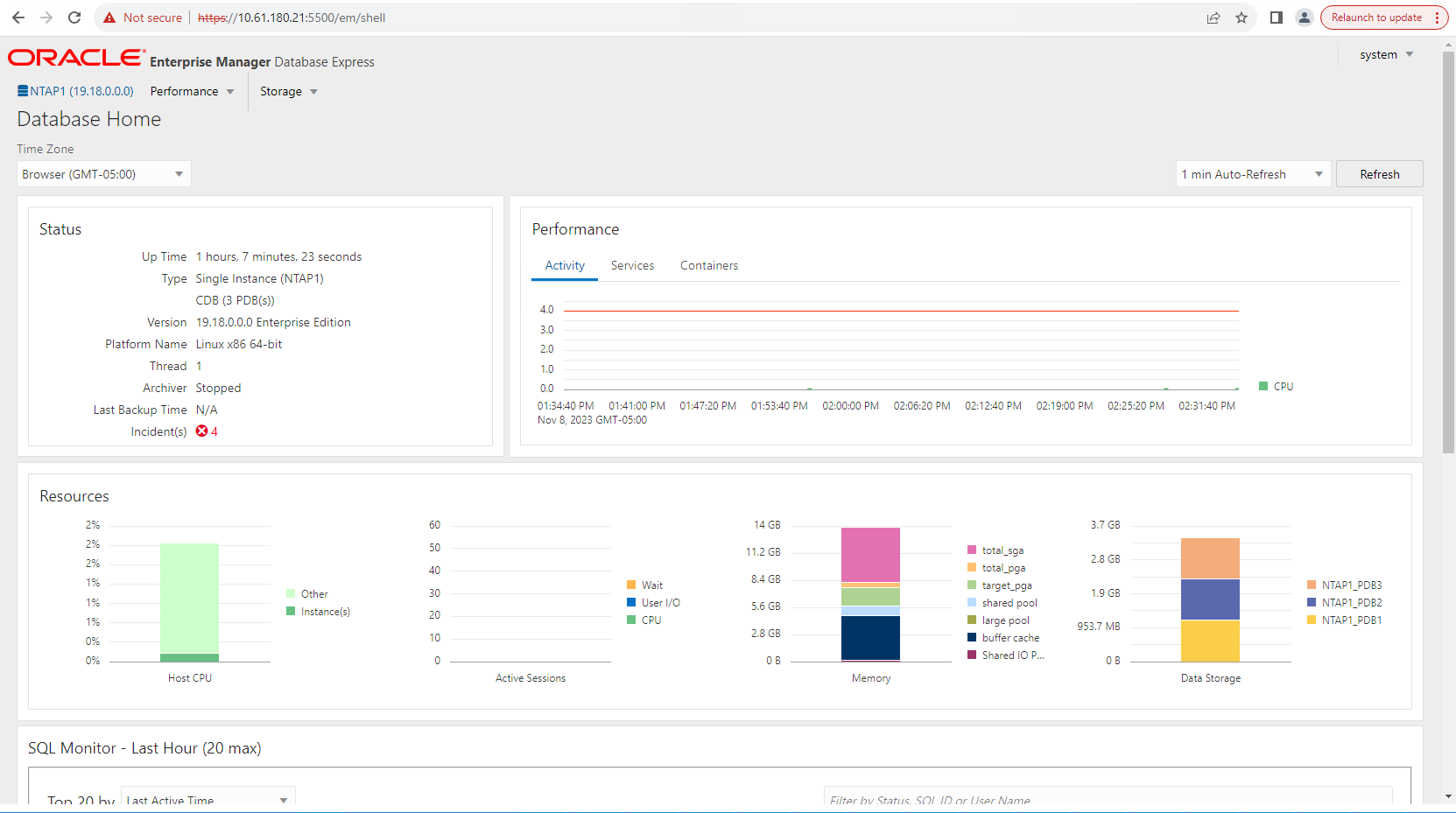Click the SQL Monitor filter input field
The height and width of the screenshot is (813, 1456).
coord(1108,798)
